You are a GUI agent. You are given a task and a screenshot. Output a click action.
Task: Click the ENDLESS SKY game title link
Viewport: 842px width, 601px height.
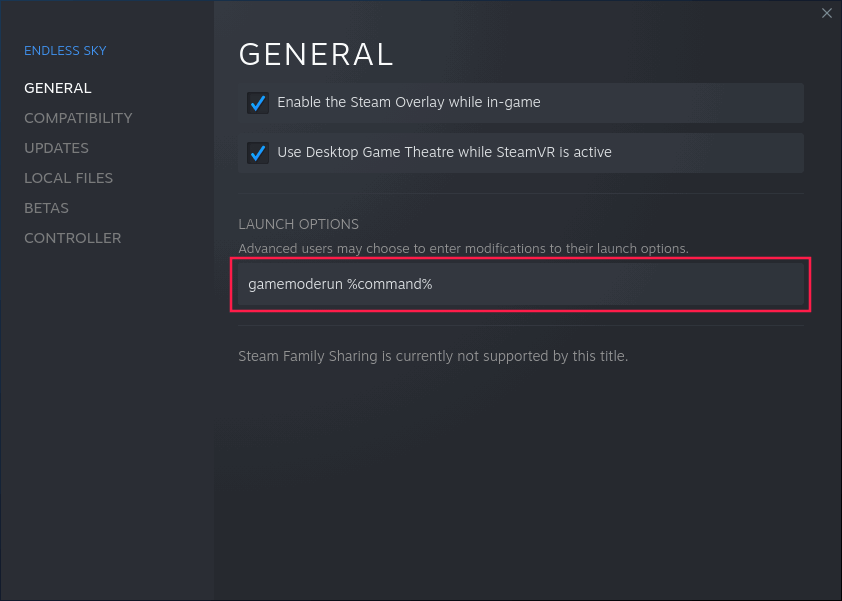point(65,50)
